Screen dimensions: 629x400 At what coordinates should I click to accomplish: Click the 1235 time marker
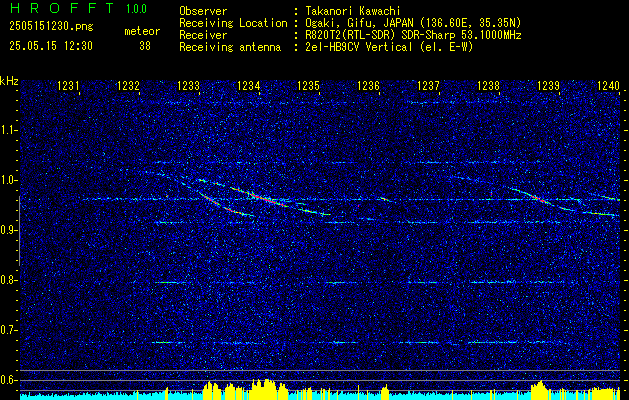pos(308,85)
